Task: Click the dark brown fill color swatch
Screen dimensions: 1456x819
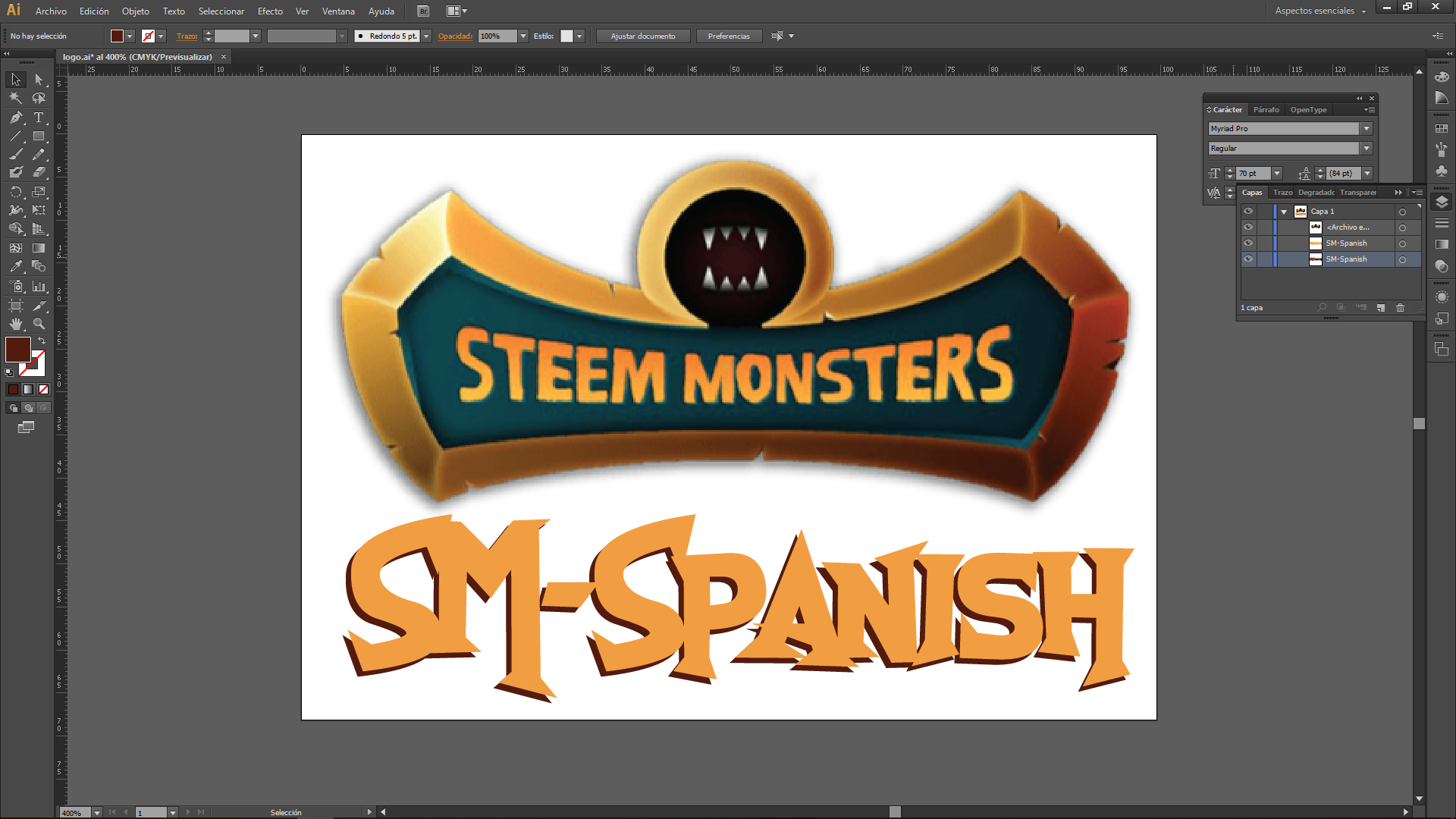Action: click(x=17, y=350)
